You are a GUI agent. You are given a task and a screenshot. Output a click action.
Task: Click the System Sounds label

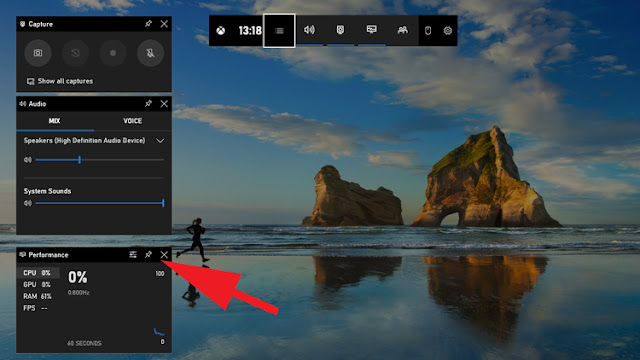point(47,191)
